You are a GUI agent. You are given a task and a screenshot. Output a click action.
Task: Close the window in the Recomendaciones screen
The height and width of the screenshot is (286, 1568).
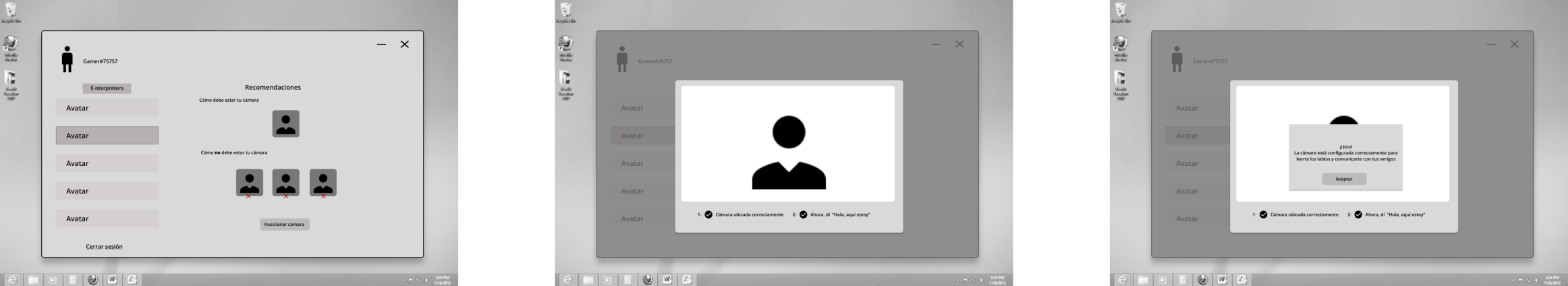click(405, 45)
